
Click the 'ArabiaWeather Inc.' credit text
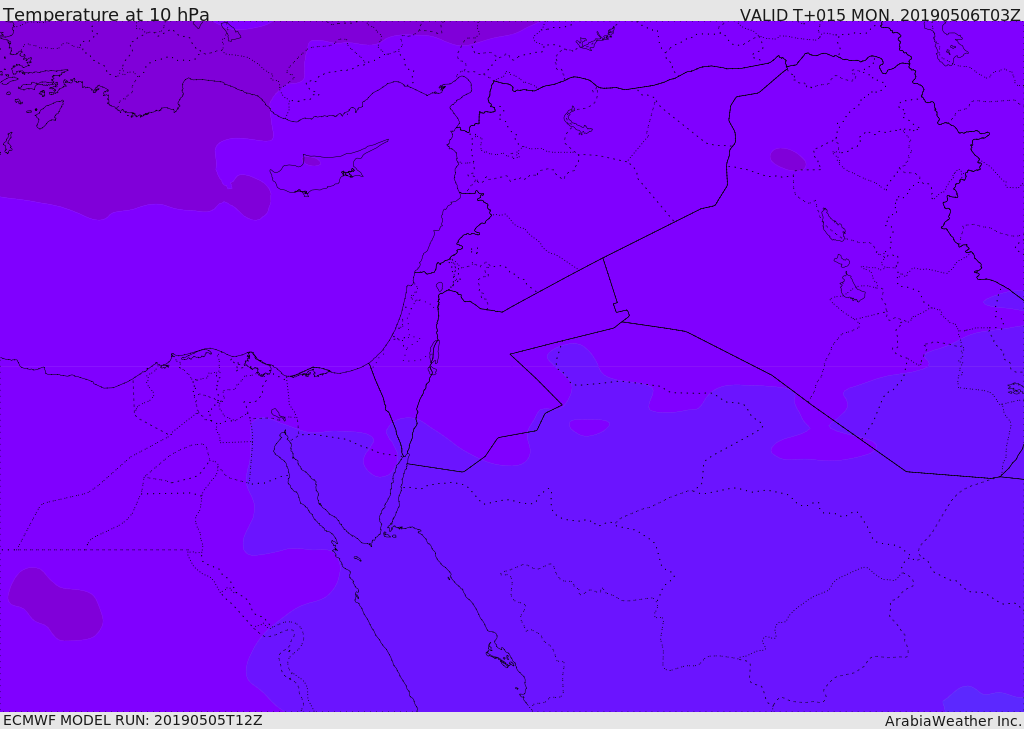[x=953, y=721]
